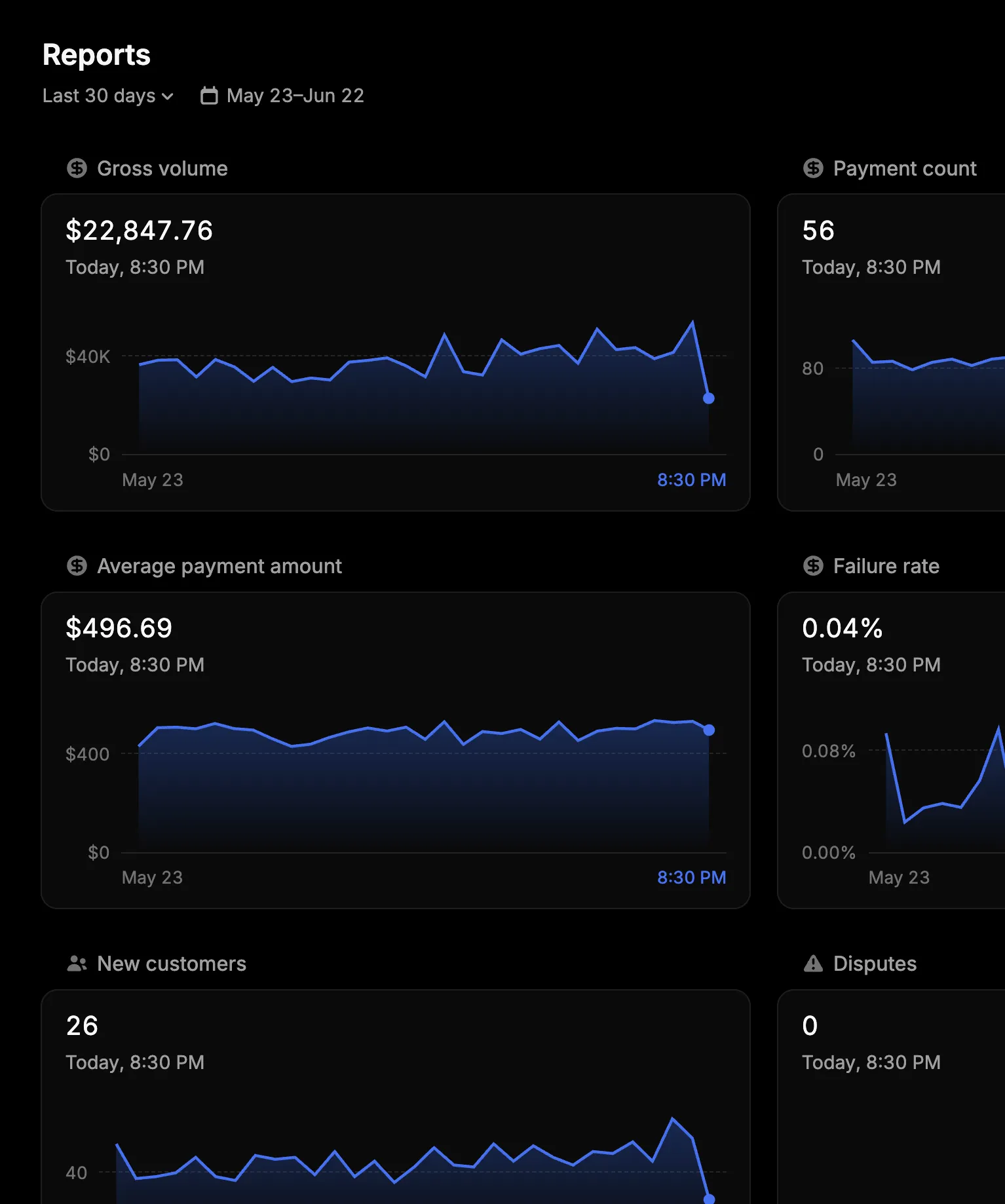The image size is (1005, 1204).
Task: Click the 80 axis label in Payment count
Action: point(813,369)
